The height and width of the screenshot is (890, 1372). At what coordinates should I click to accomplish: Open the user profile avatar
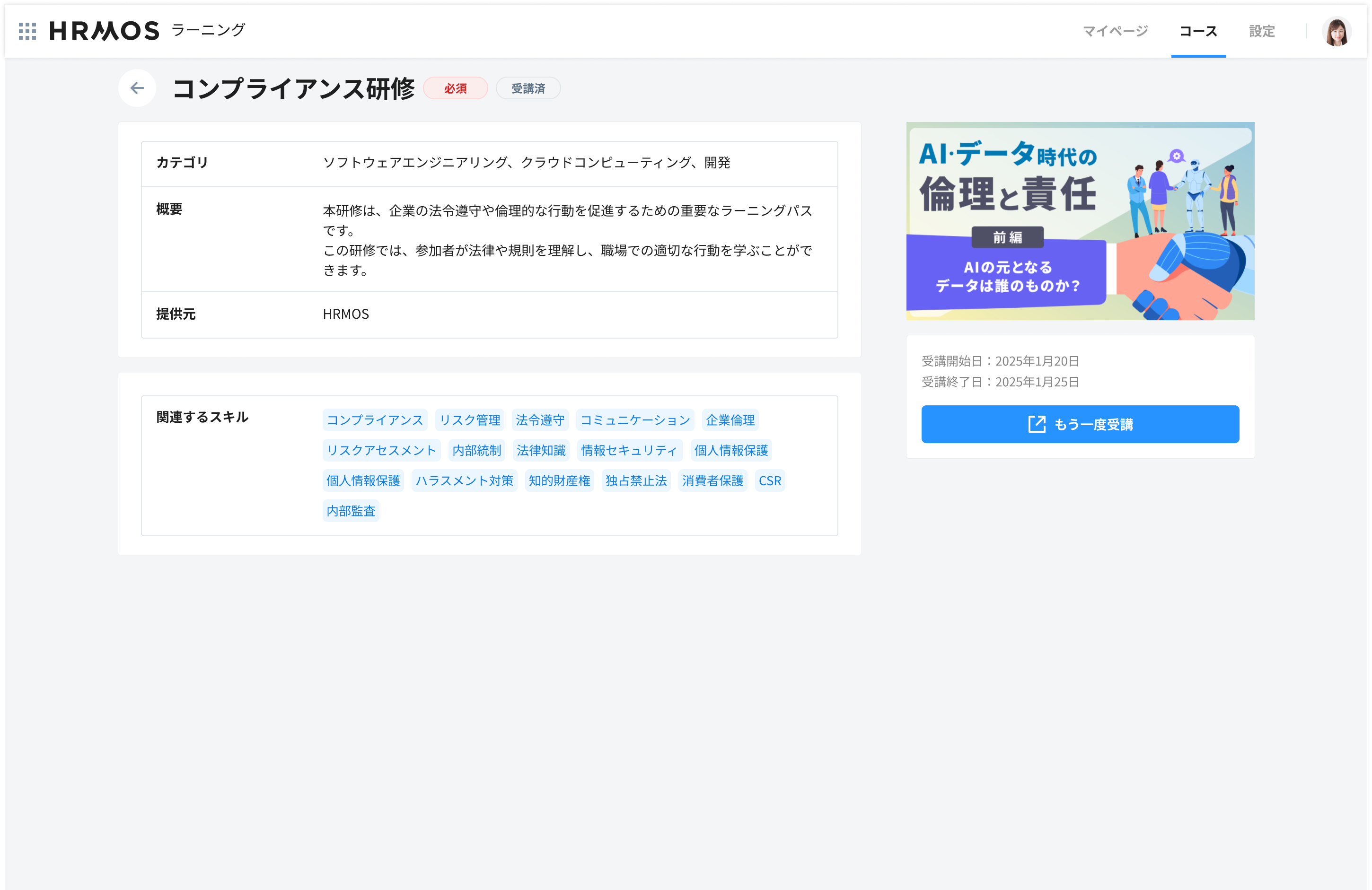1336,31
